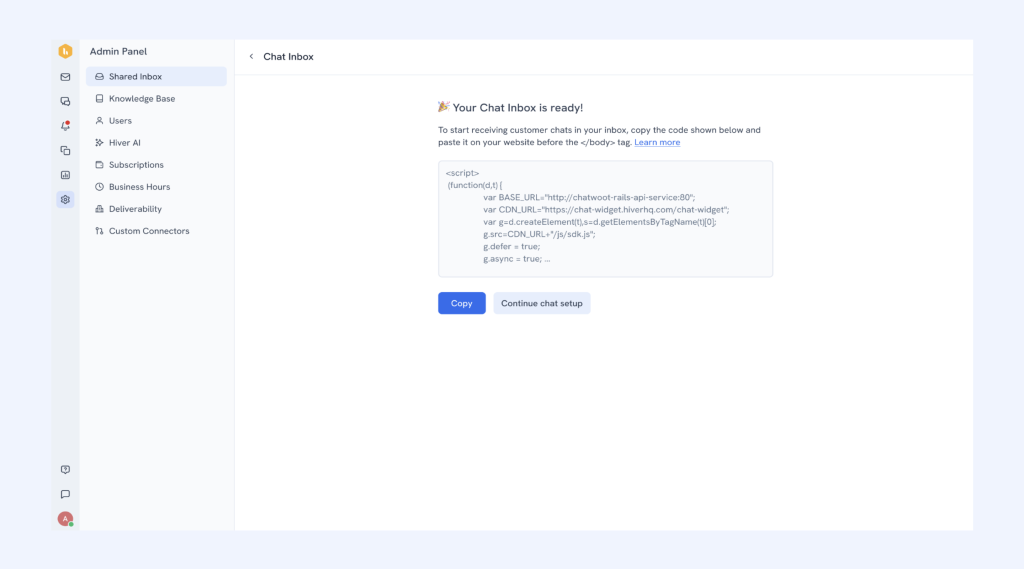The width and height of the screenshot is (1024, 569).
Task: Click the Hiver hexagon logo
Action: click(x=65, y=51)
